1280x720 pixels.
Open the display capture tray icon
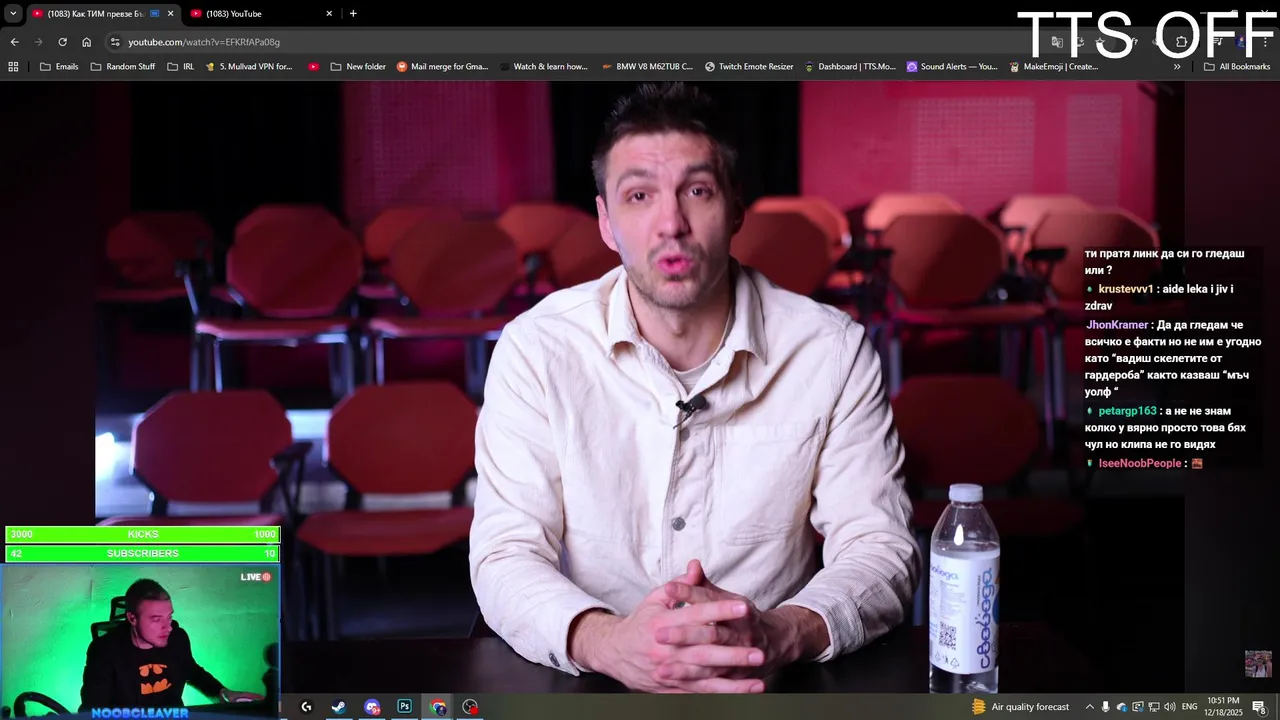click(1137, 707)
